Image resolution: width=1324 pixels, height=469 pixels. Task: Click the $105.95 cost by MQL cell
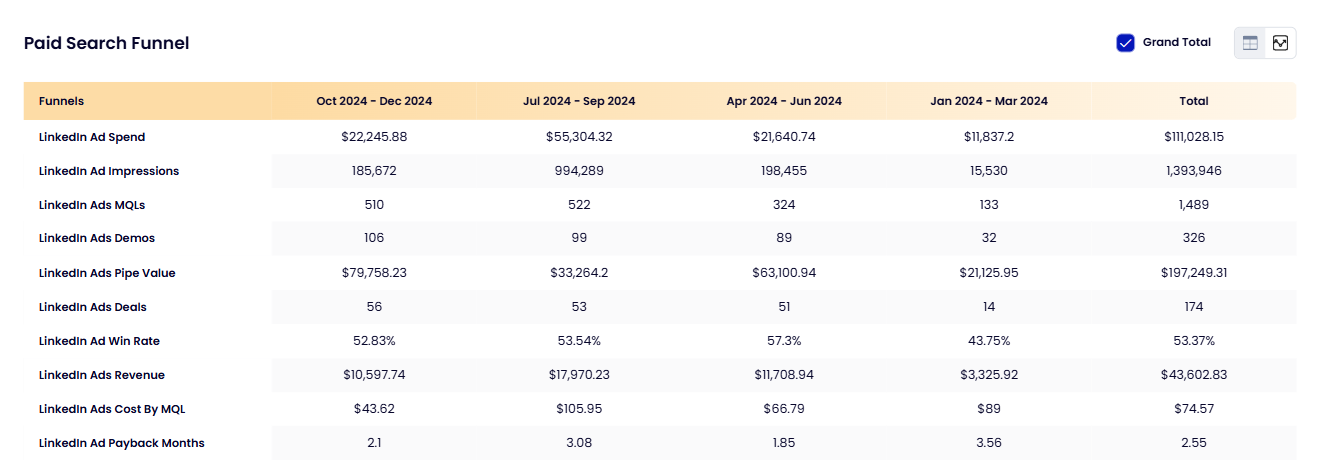pyautogui.click(x=579, y=409)
